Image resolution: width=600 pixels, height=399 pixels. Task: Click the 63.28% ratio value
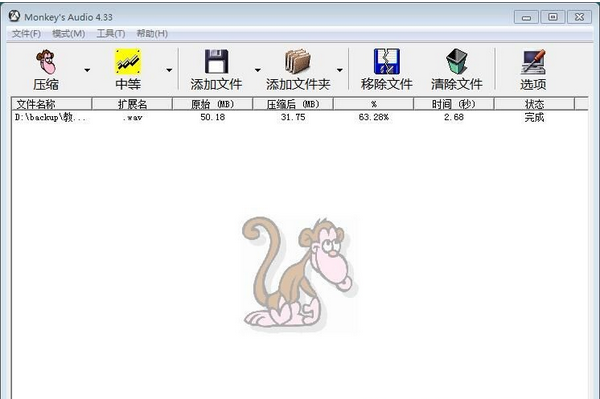point(374,117)
